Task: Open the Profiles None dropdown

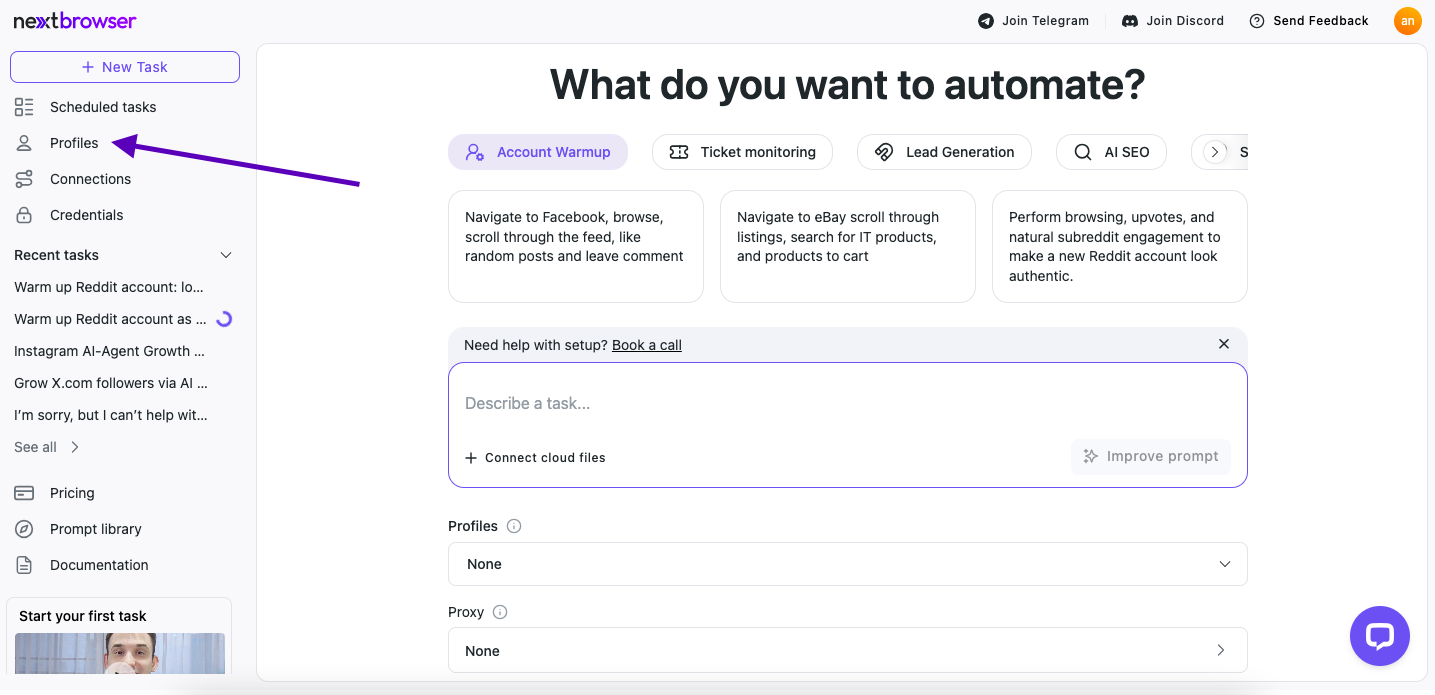Action: point(848,564)
